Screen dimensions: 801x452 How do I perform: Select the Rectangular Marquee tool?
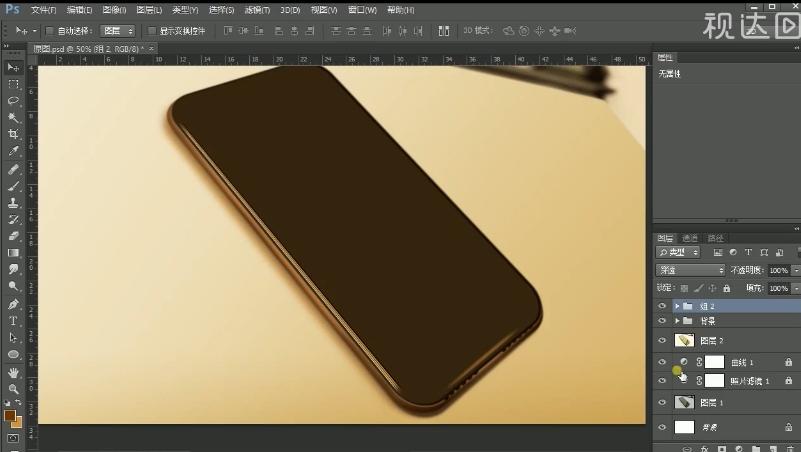pos(13,84)
